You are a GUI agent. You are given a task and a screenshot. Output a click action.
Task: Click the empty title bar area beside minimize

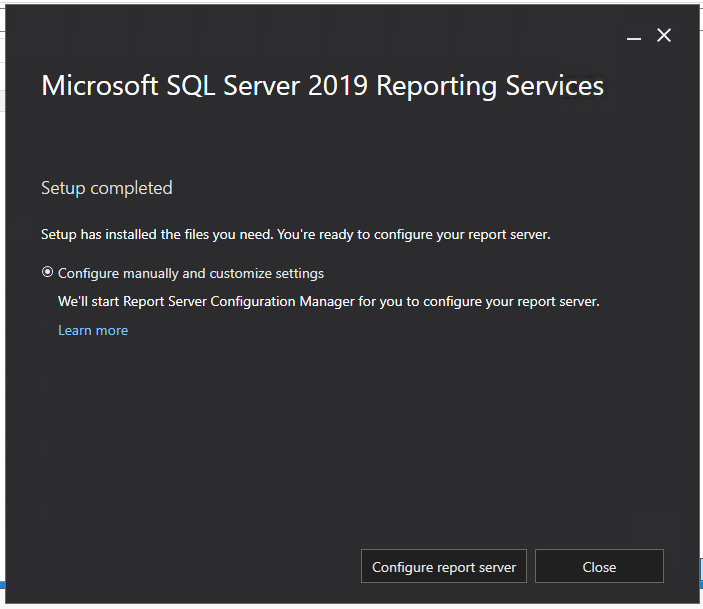(x=400, y=35)
